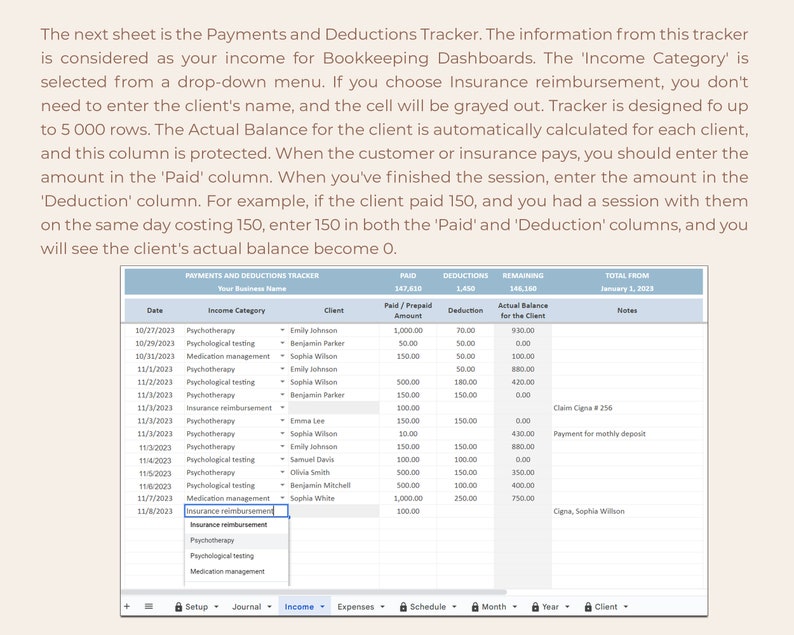Expand Expenses tab options arrow
The image size is (794, 635).
coord(382,607)
